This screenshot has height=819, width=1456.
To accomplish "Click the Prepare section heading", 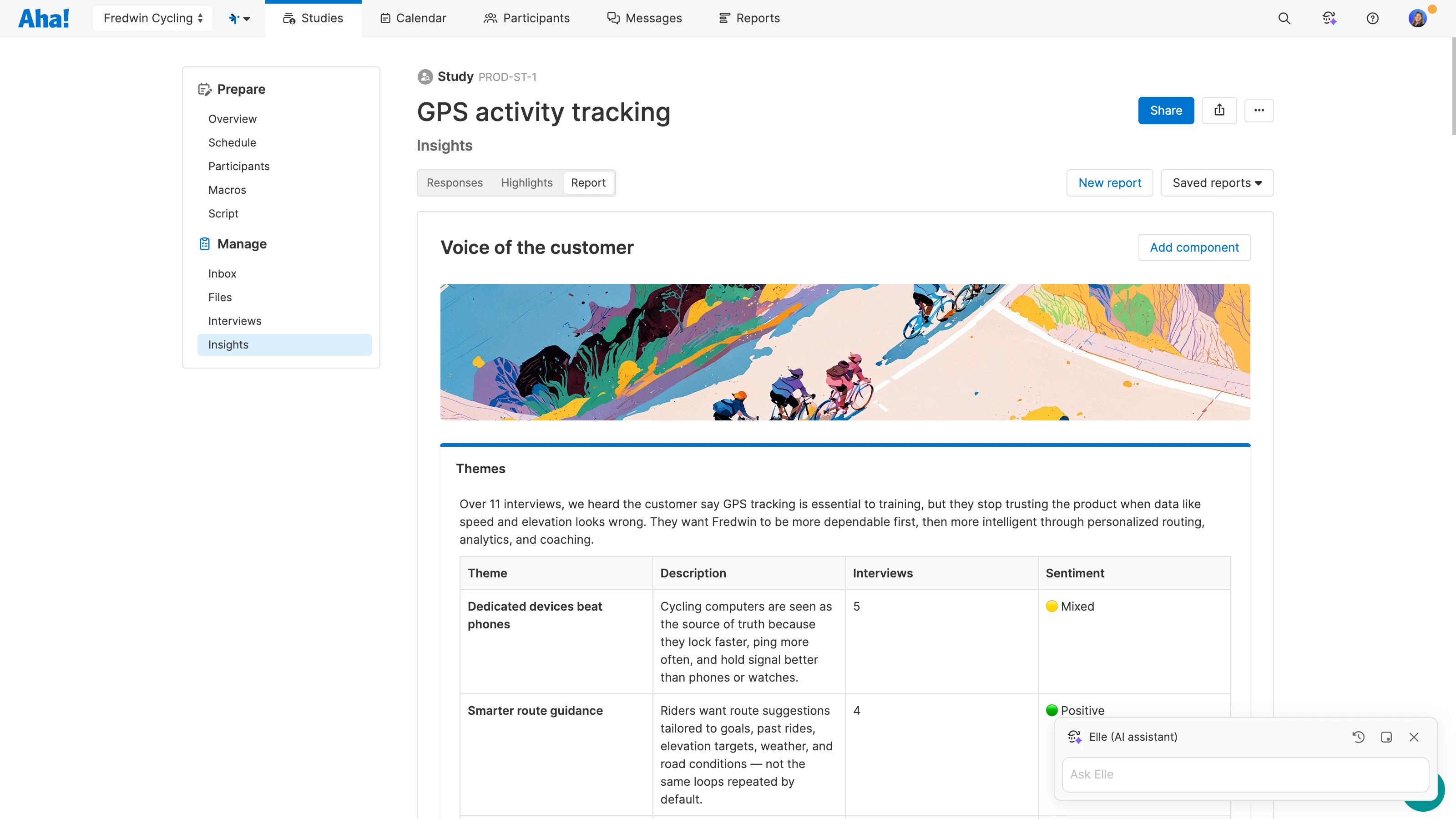I will click(241, 89).
